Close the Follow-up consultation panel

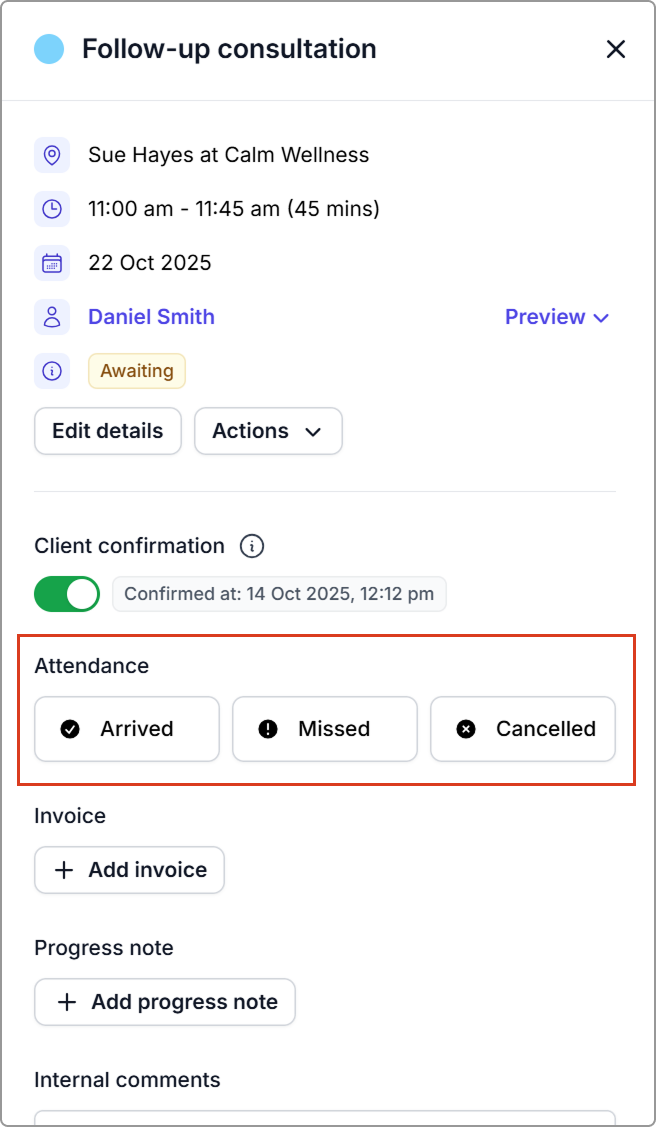pos(616,49)
